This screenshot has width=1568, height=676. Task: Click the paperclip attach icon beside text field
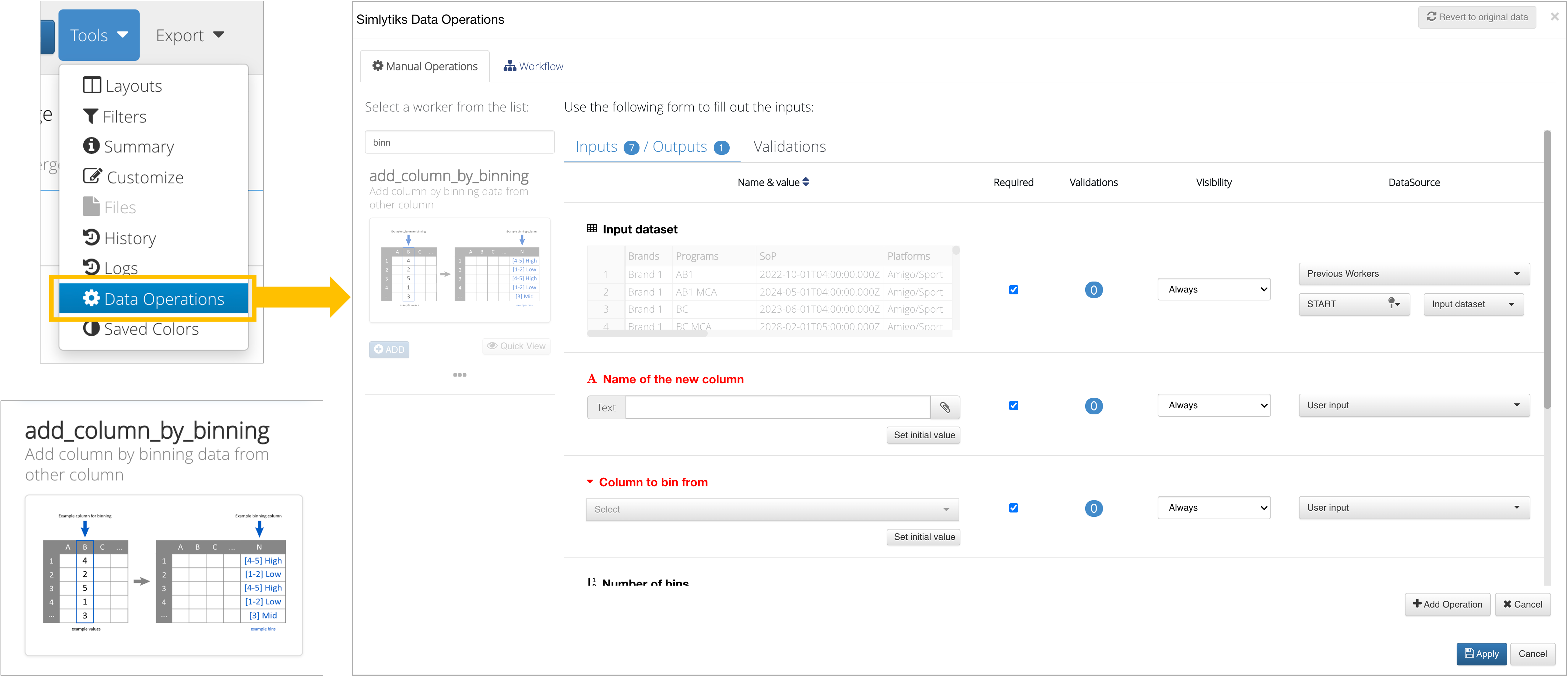pyautogui.click(x=945, y=407)
